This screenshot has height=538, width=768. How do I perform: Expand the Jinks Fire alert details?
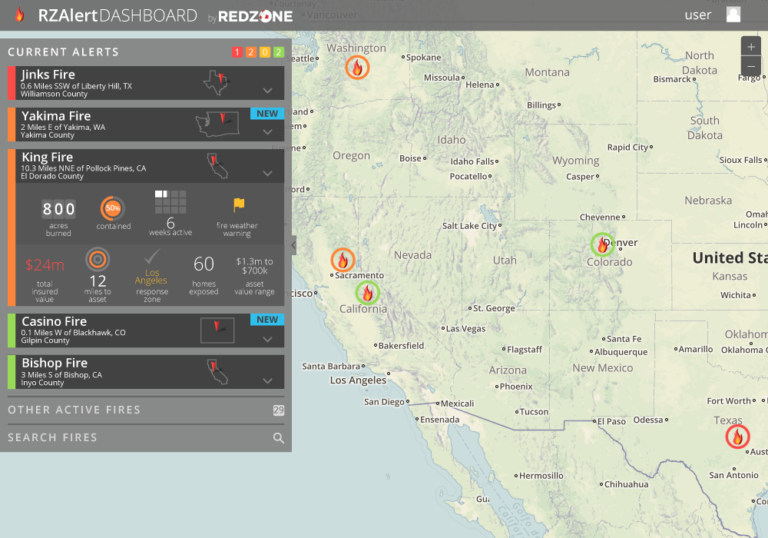click(267, 90)
